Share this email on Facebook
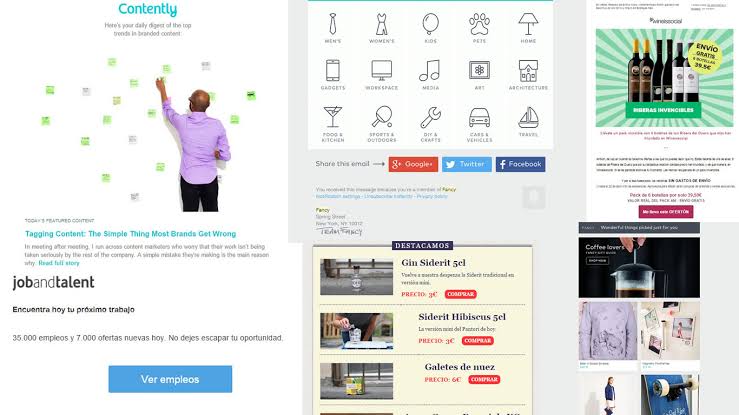The height and width of the screenshot is (415, 739). point(520,164)
